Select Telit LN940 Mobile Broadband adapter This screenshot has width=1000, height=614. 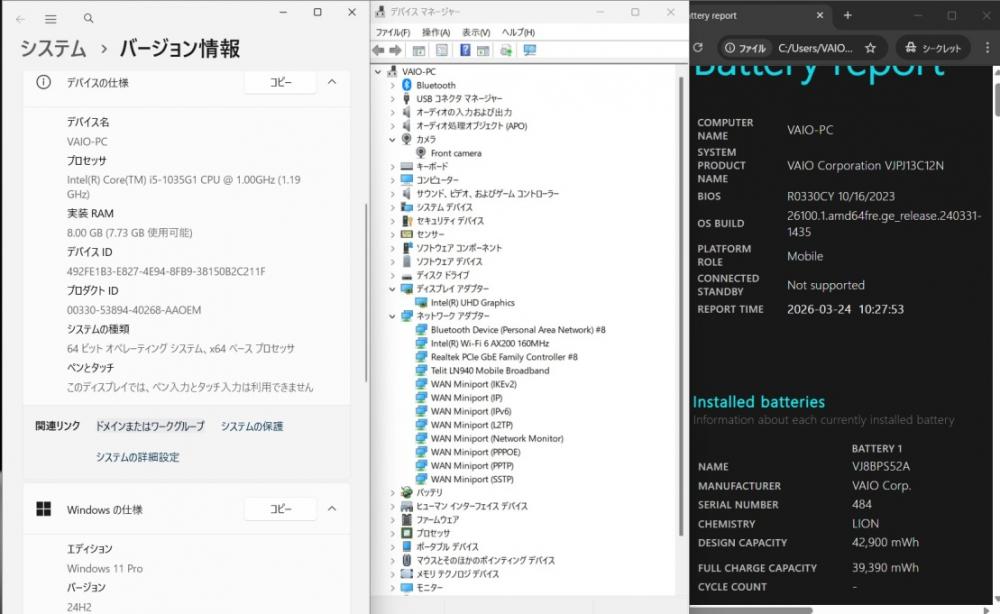tap(489, 370)
